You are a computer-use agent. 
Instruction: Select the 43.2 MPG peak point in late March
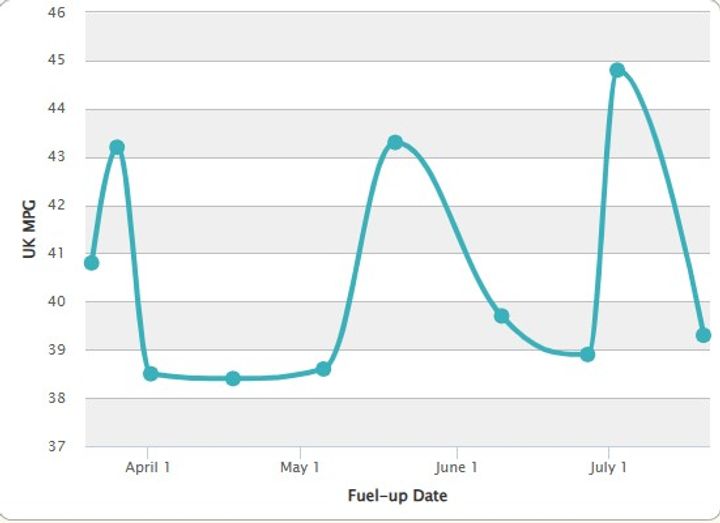[117, 147]
